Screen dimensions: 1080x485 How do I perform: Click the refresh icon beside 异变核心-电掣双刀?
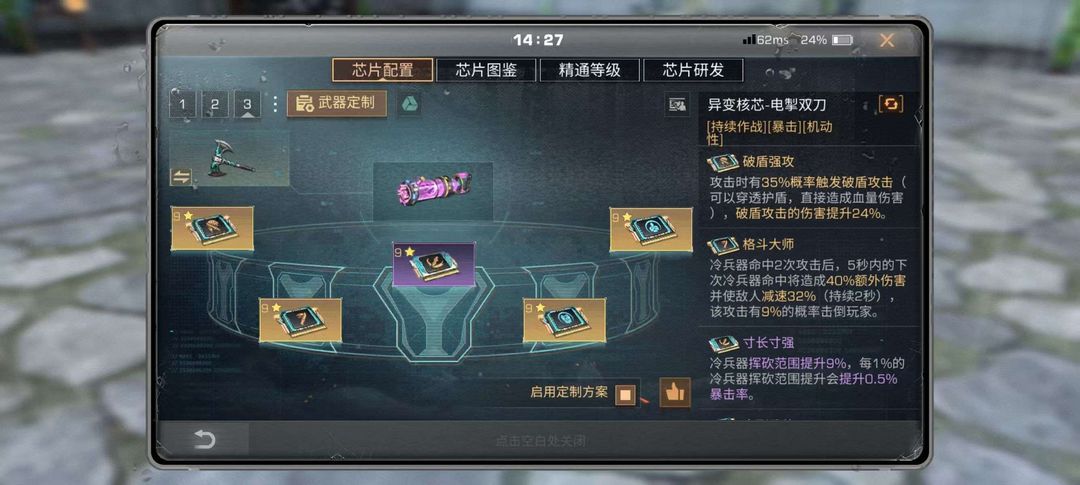click(891, 104)
